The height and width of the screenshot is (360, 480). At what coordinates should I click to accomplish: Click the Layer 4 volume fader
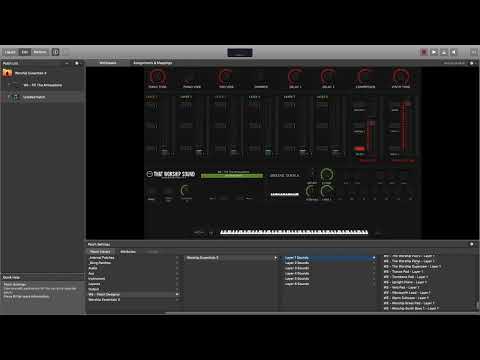(x=268, y=152)
